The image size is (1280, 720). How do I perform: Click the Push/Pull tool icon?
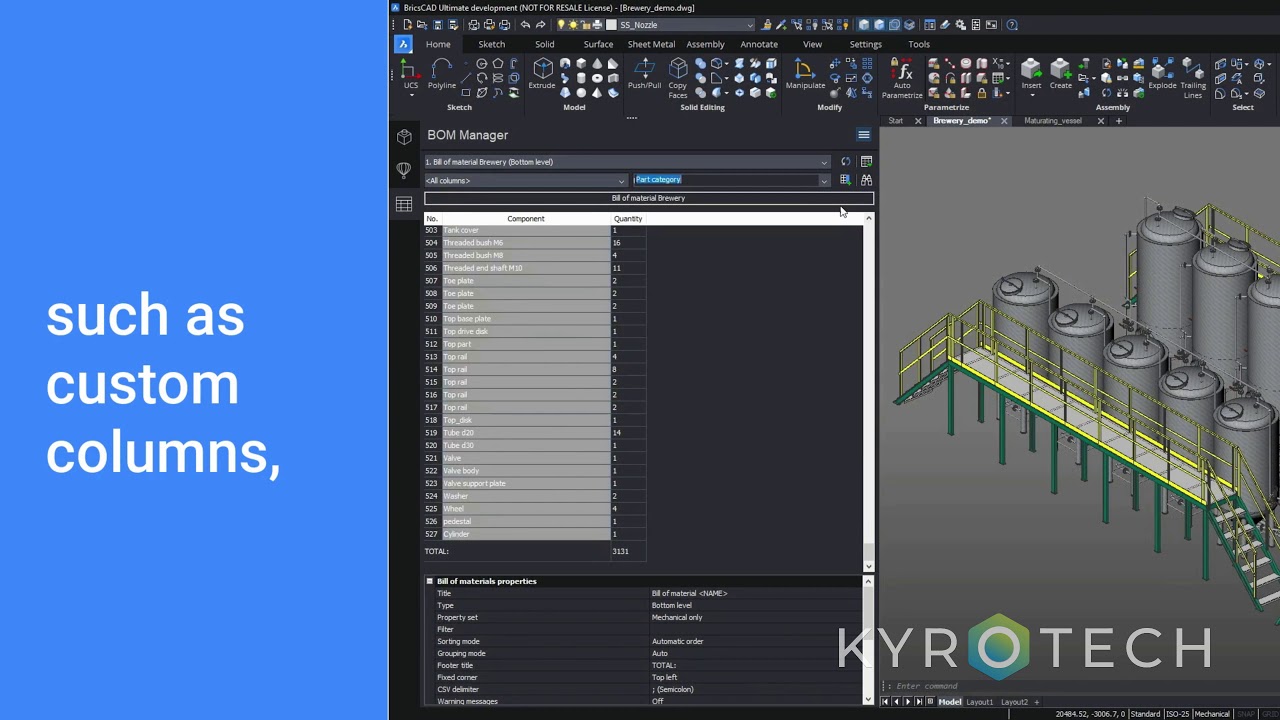point(644,73)
